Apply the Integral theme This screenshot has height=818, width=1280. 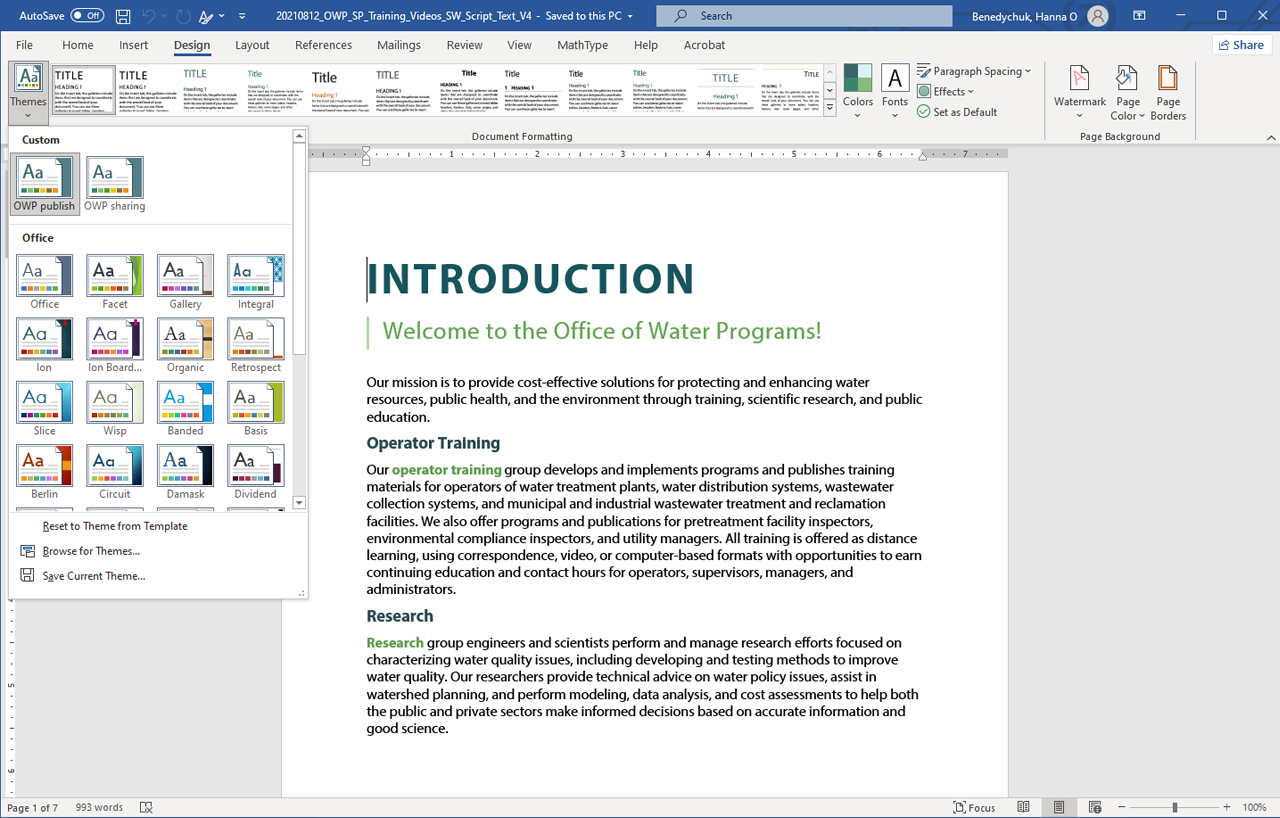click(256, 282)
